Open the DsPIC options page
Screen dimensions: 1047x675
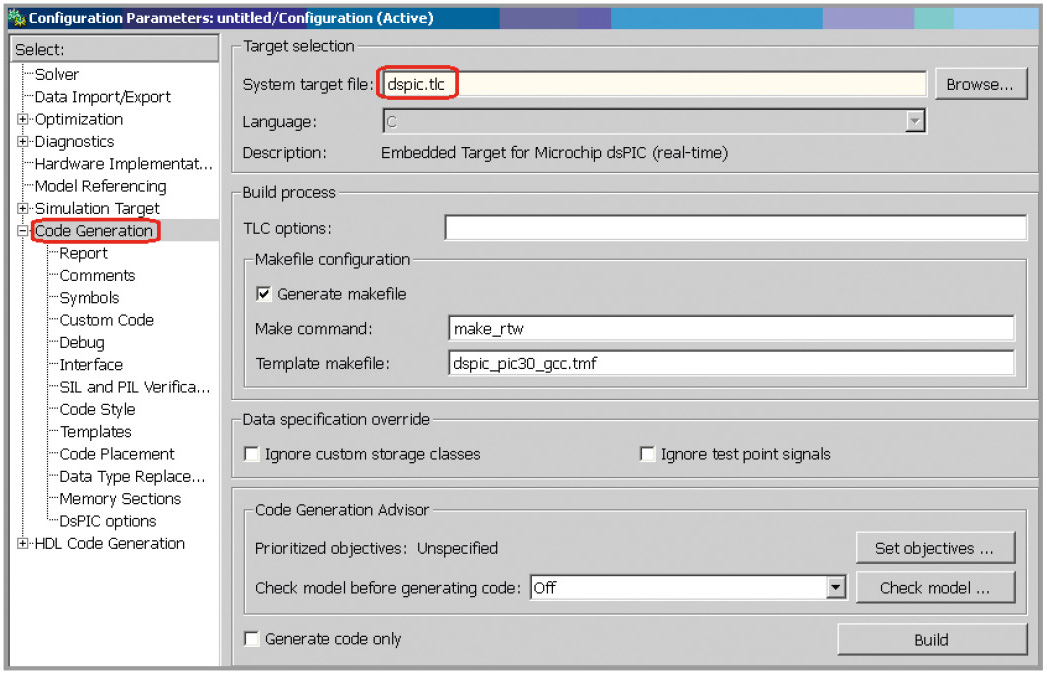[x=107, y=521]
